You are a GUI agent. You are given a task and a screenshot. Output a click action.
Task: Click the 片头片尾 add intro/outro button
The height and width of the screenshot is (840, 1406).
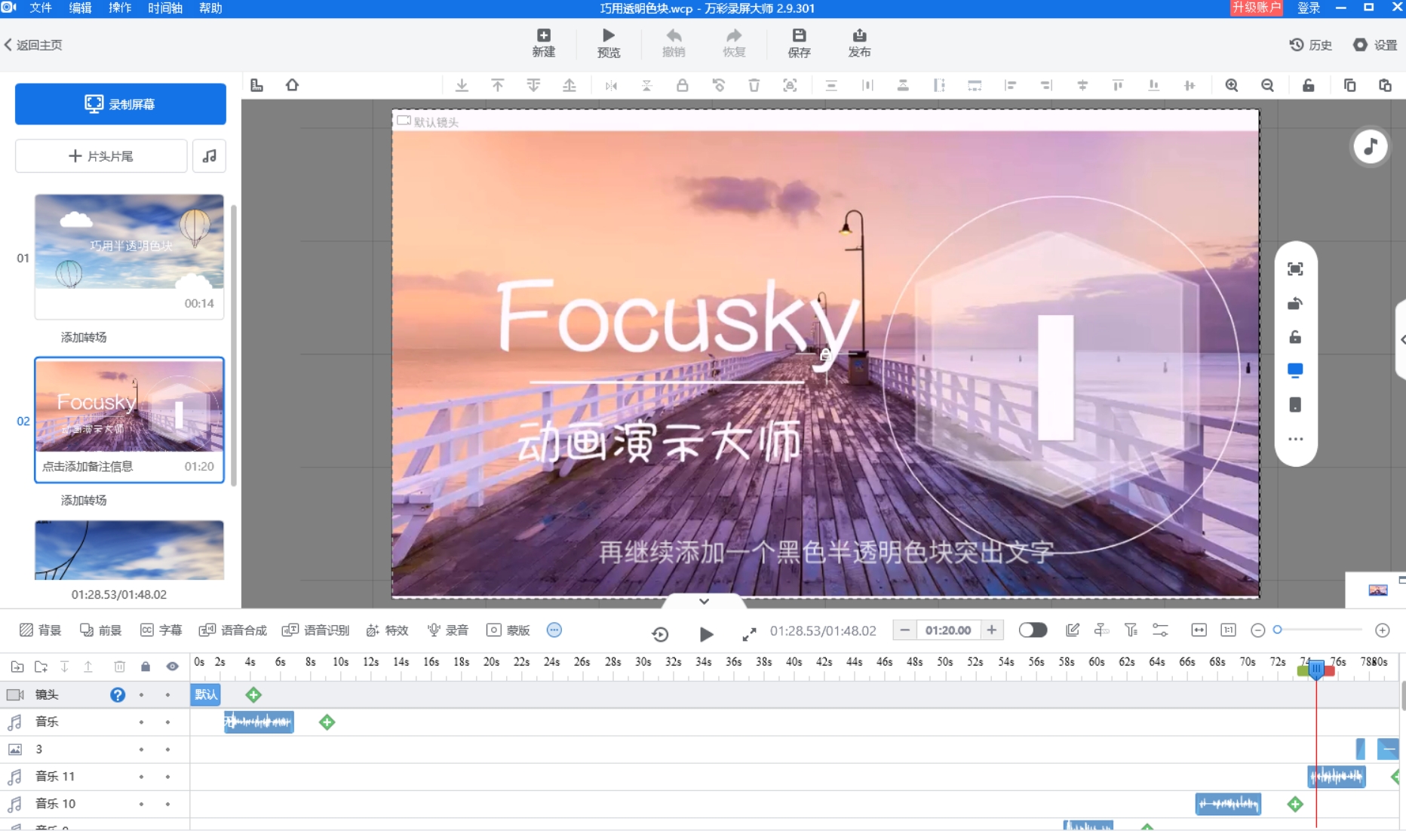(101, 156)
